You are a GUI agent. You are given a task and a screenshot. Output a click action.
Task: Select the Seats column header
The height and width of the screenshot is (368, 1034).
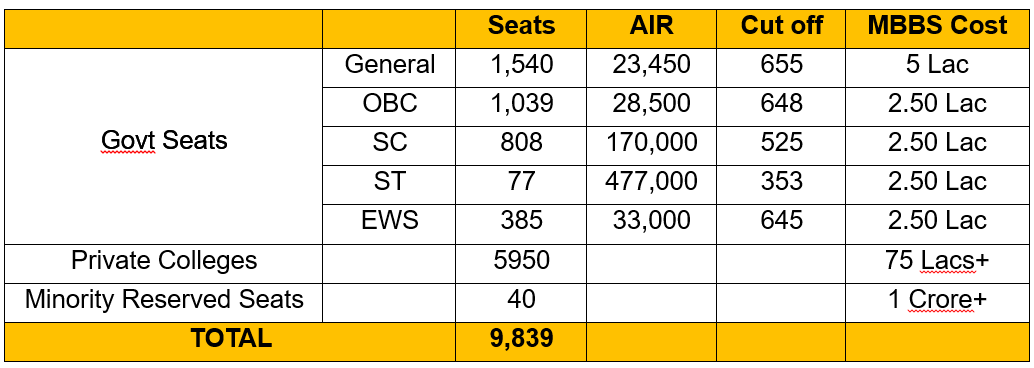(521, 27)
